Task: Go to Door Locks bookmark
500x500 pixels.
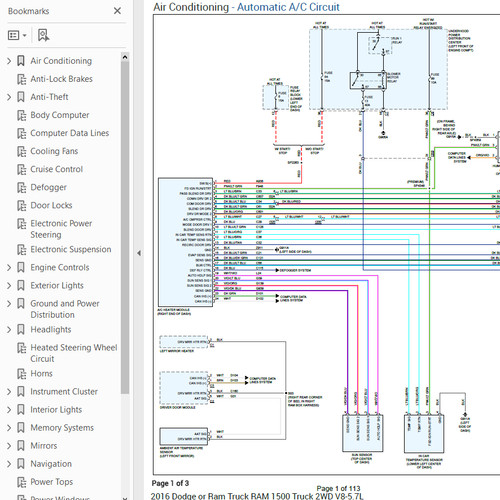Action: (51, 205)
